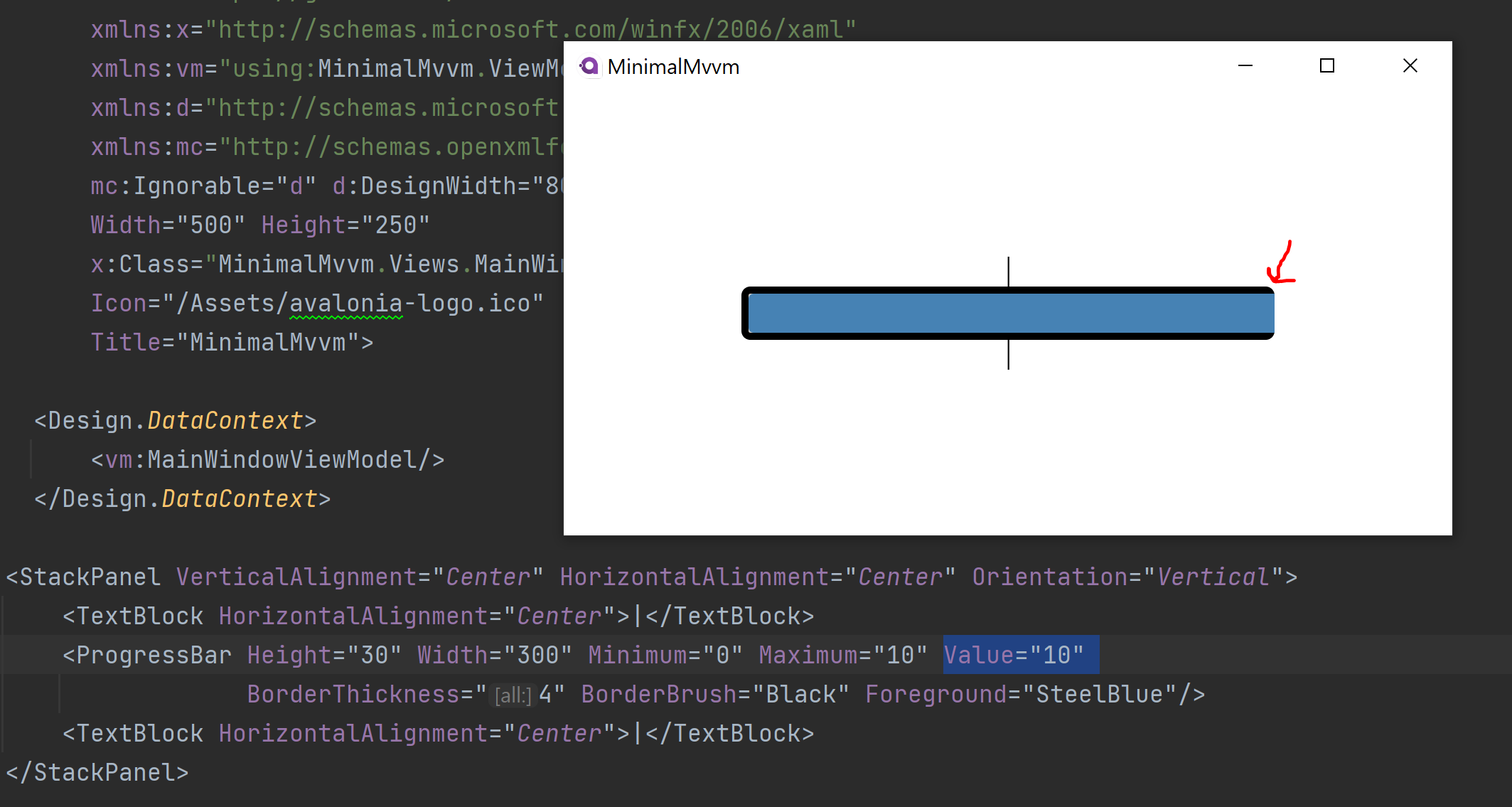Maximize the MinimalMvvm window
Viewport: 1512px width, 807px height.
pyautogui.click(x=1327, y=65)
